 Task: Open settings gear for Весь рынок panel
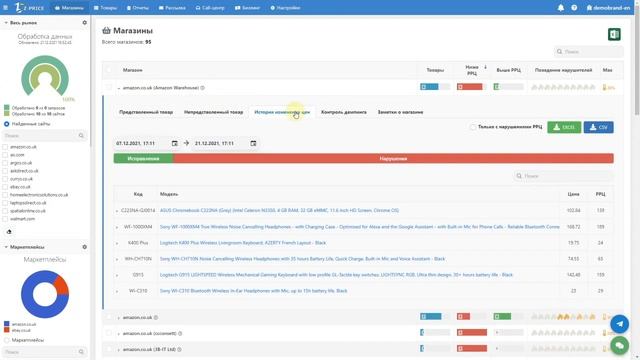(84, 23)
